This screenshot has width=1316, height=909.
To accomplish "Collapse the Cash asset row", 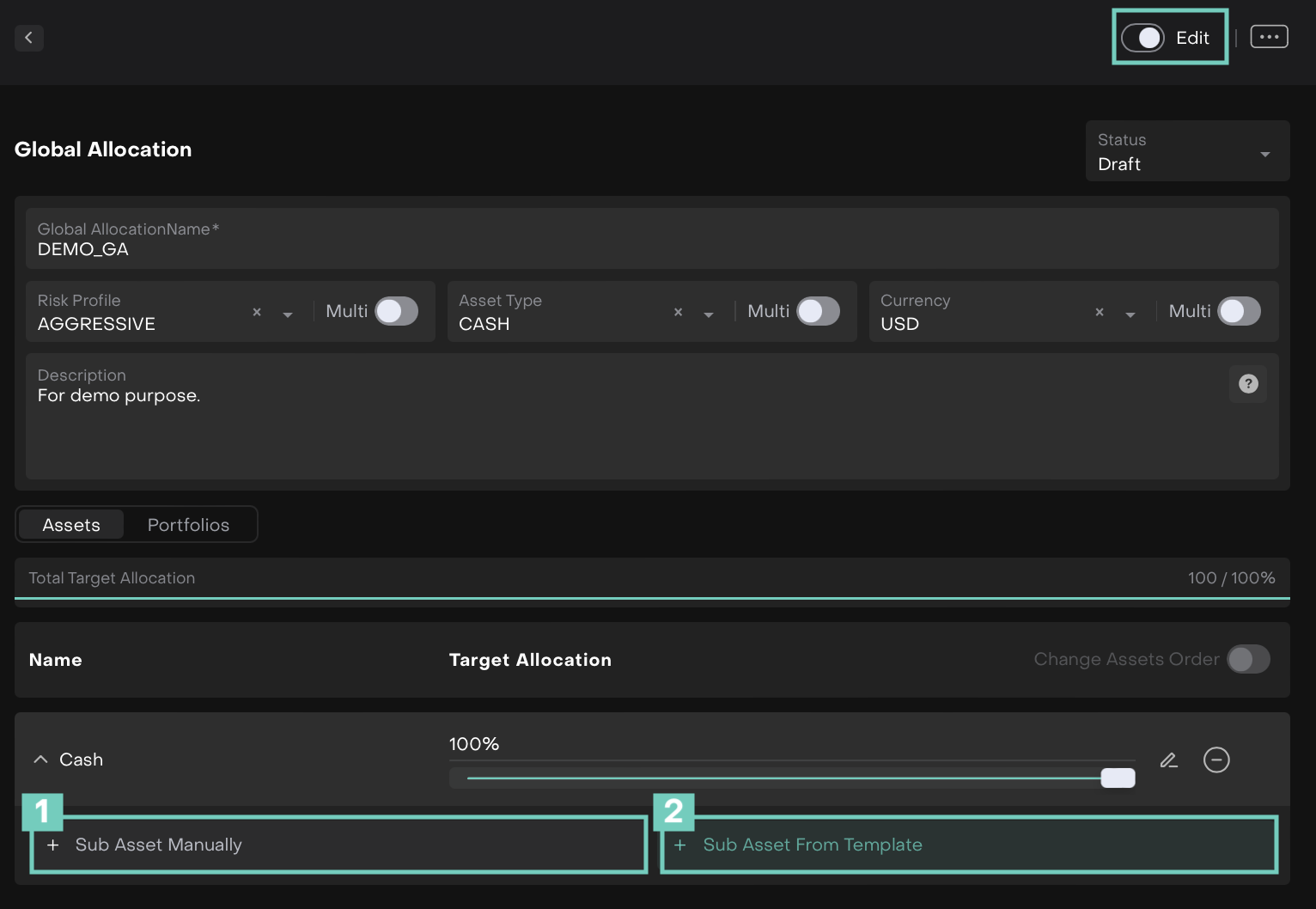I will 40,760.
